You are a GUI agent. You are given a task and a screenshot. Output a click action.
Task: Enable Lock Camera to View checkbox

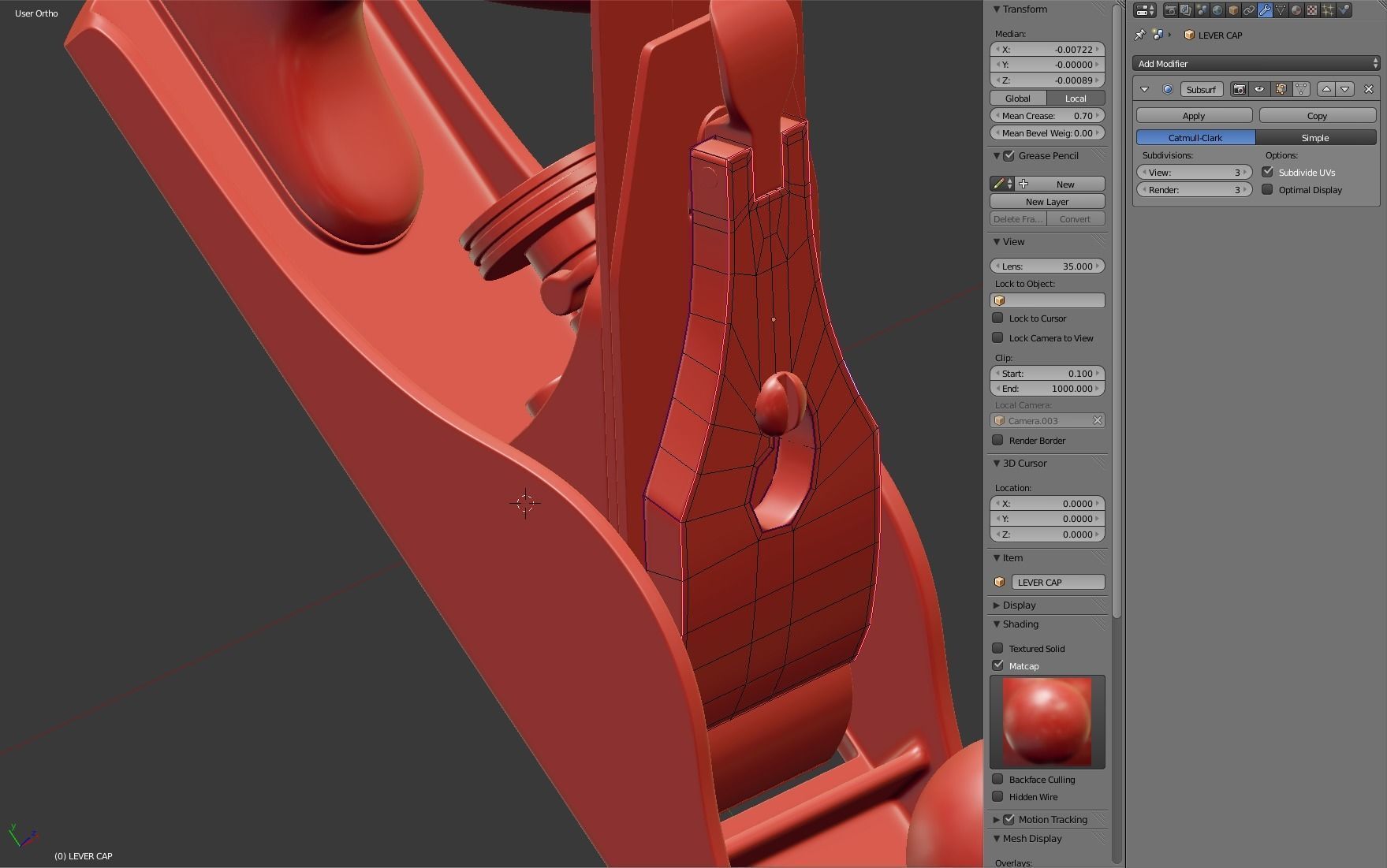point(997,337)
